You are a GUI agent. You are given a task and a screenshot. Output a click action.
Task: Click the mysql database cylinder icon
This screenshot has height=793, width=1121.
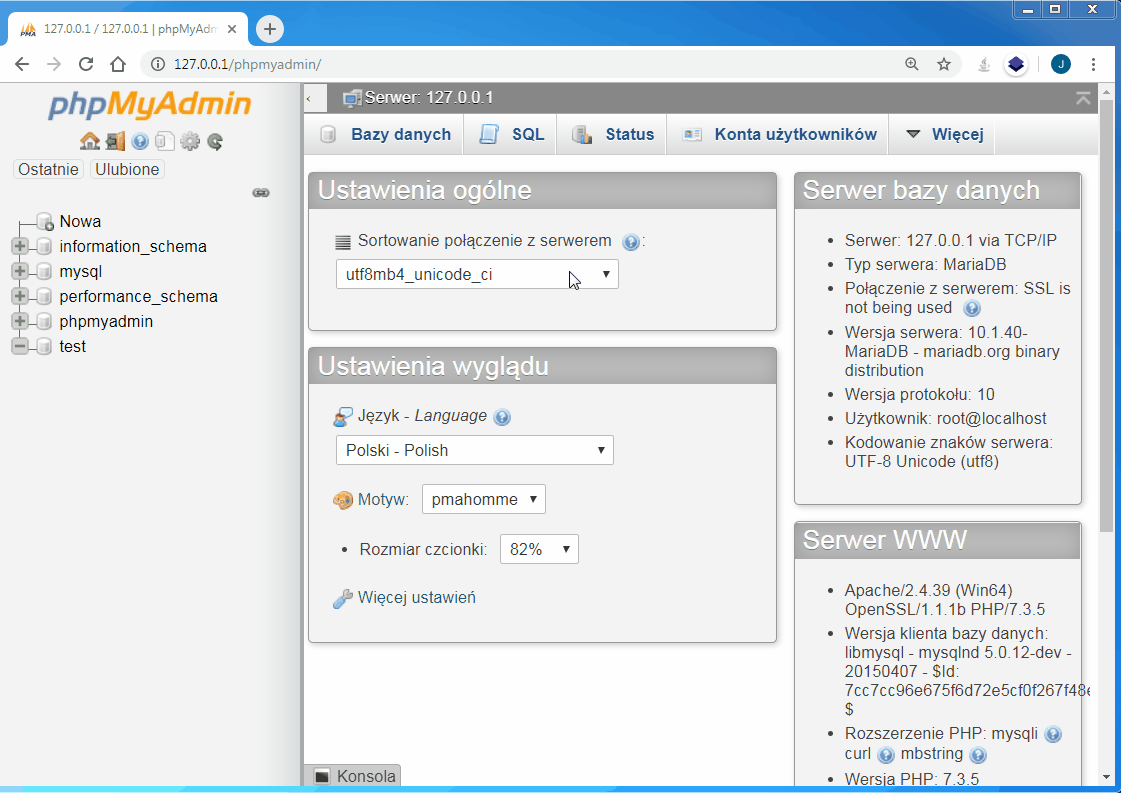44,272
